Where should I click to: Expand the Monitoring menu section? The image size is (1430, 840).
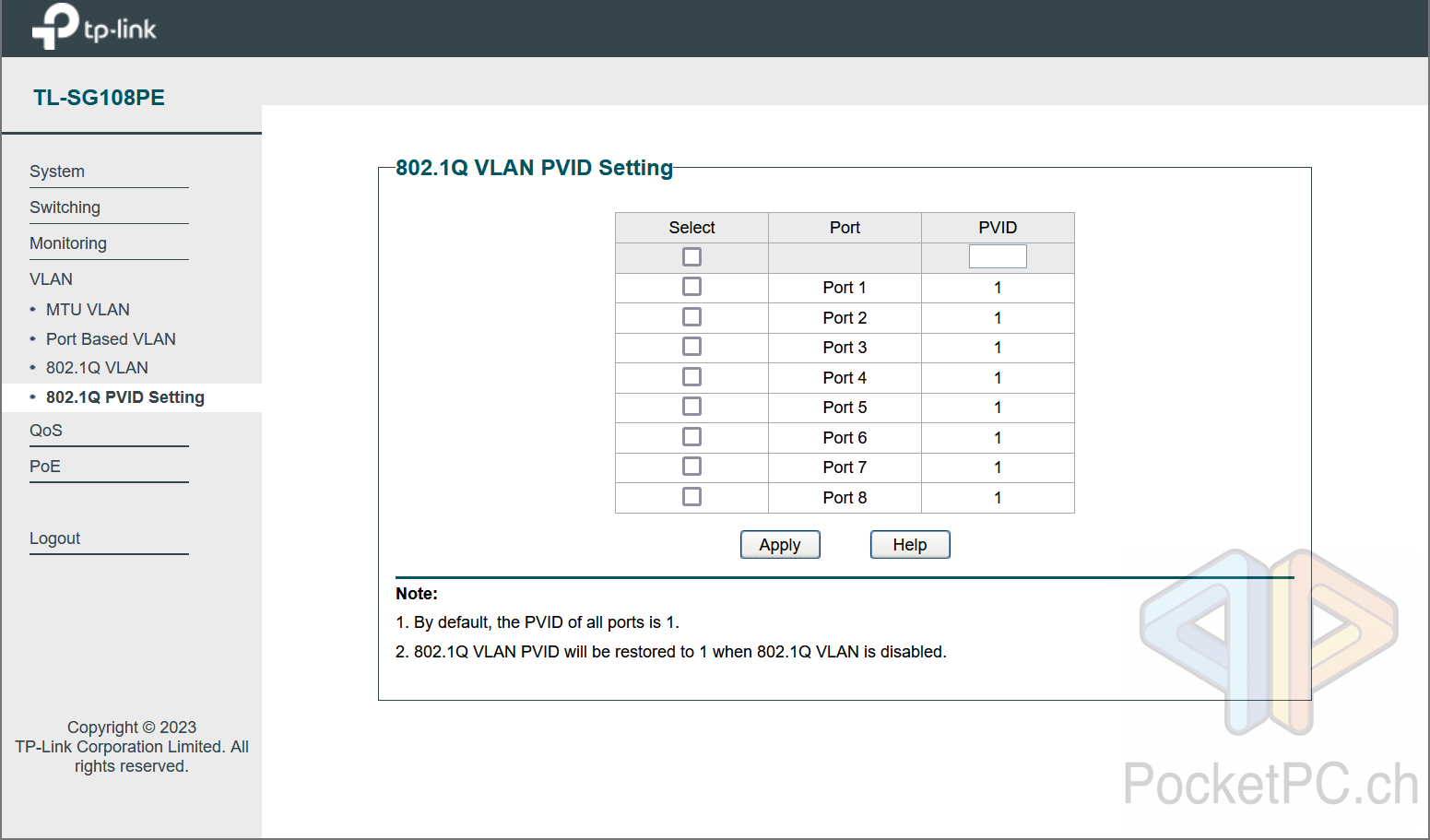68,243
